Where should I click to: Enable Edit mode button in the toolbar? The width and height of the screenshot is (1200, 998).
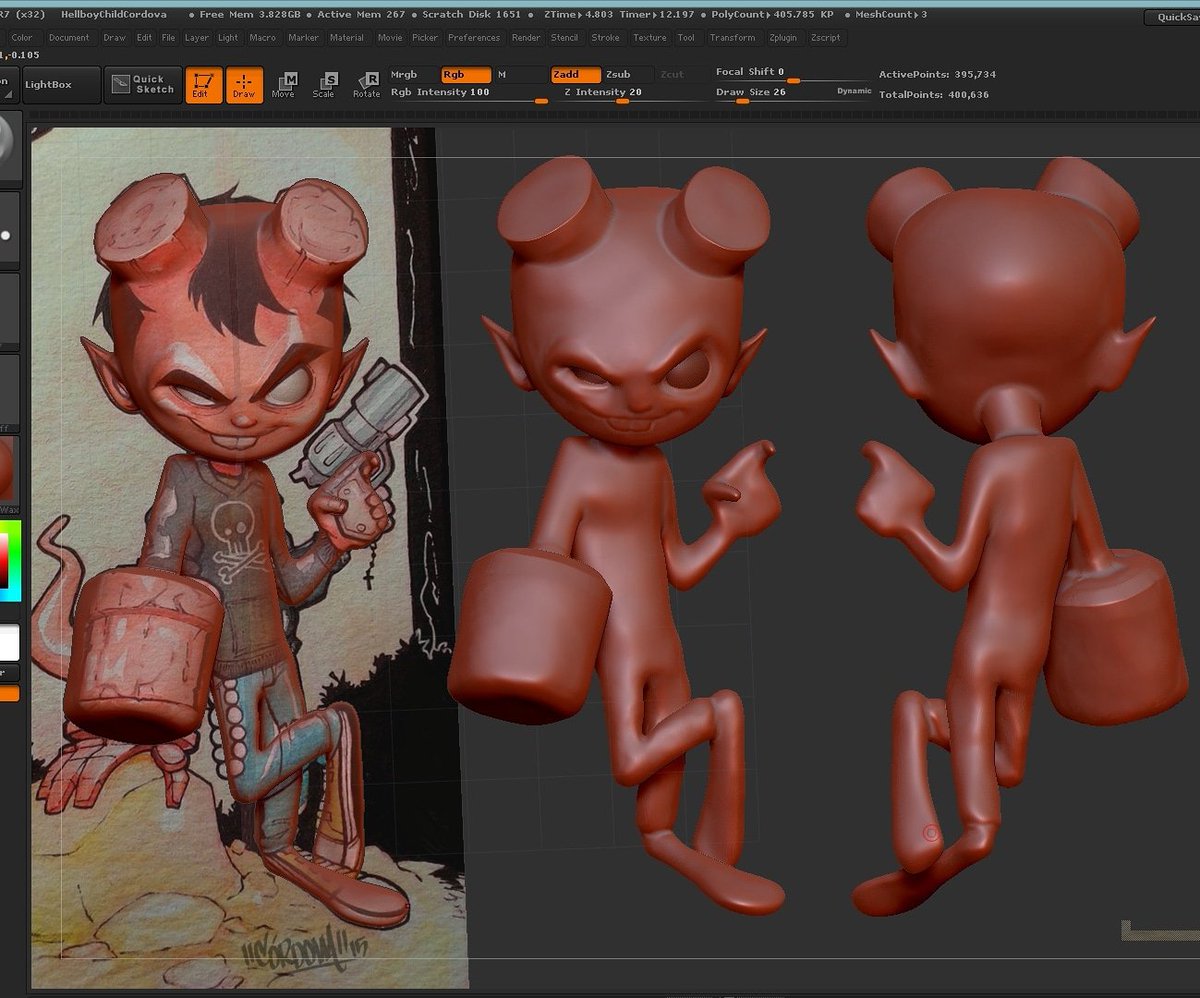click(x=204, y=85)
